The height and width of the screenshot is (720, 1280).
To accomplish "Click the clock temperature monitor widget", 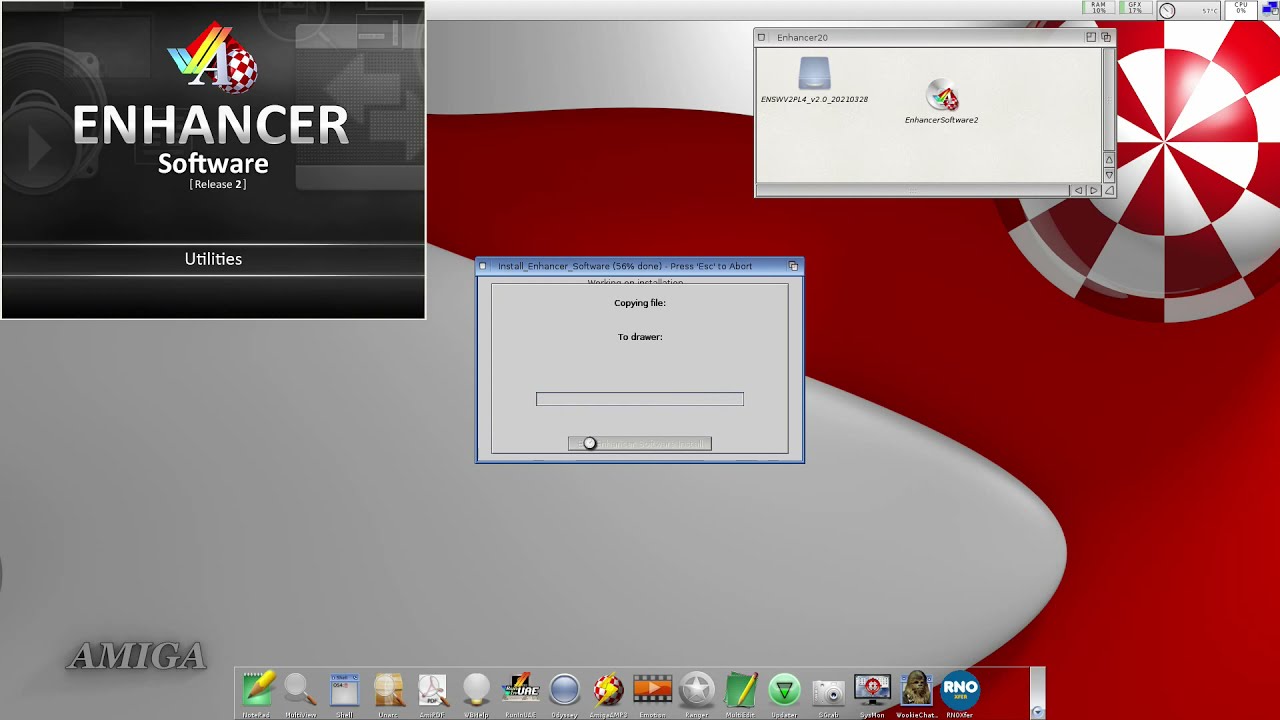I will point(1188,10).
